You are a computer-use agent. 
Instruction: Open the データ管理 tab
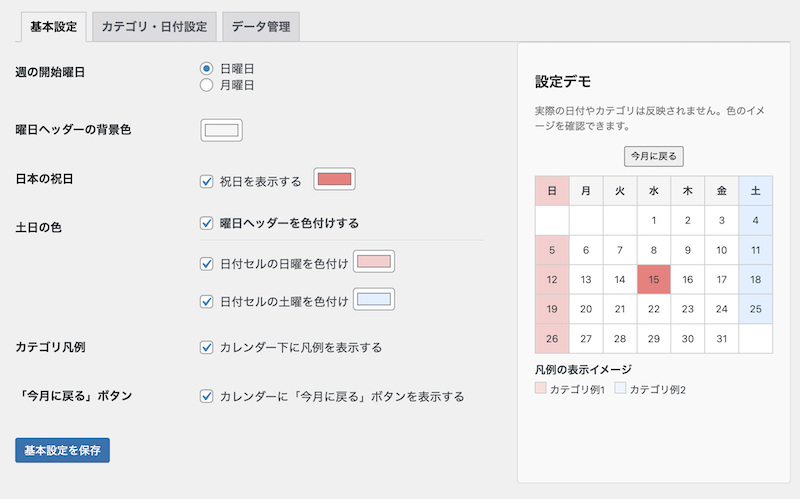click(x=259, y=27)
